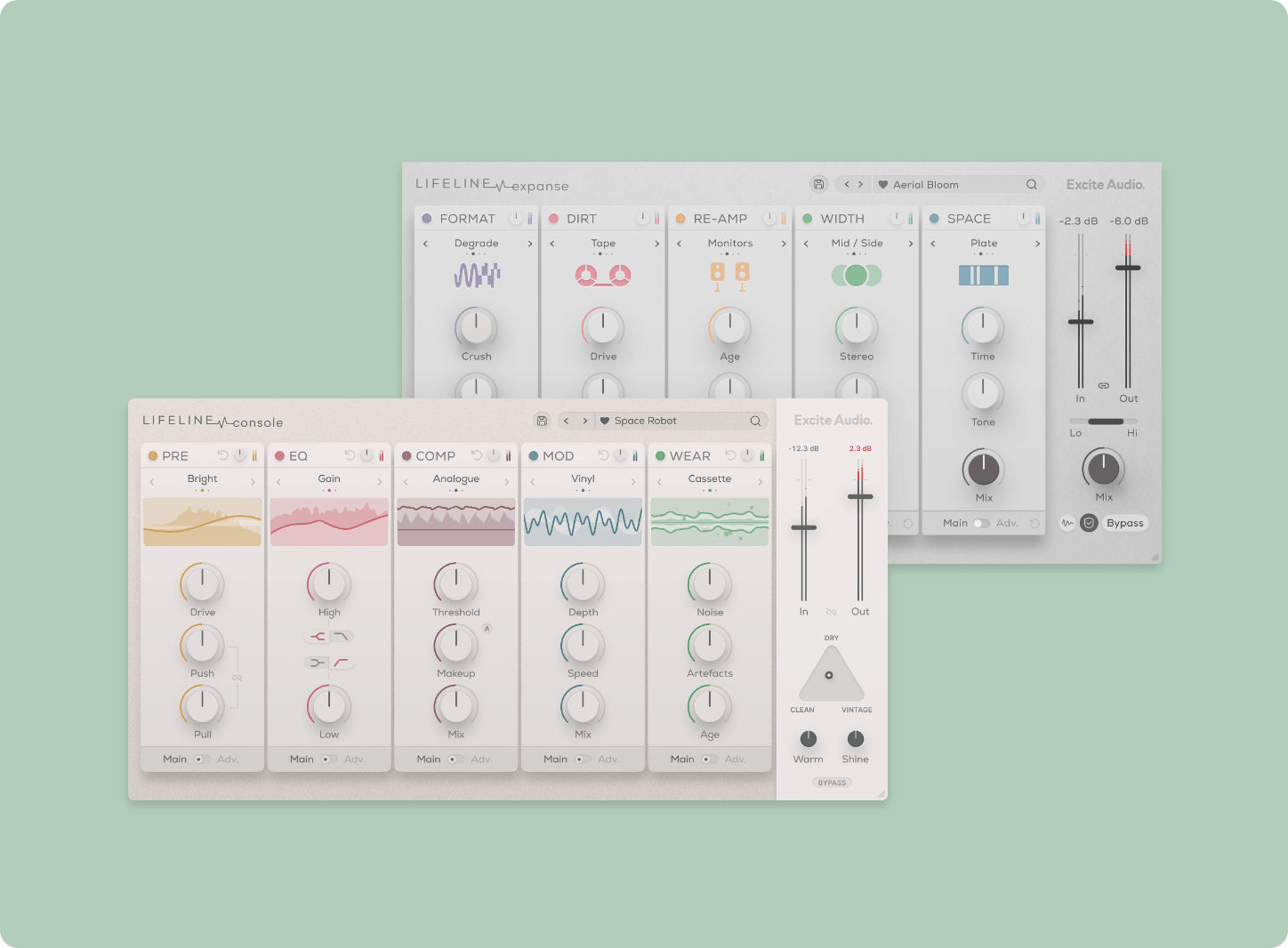Viewport: 1288px width, 948px height.
Task: Load next preset in Lifeline Expanse header
Action: point(860,185)
